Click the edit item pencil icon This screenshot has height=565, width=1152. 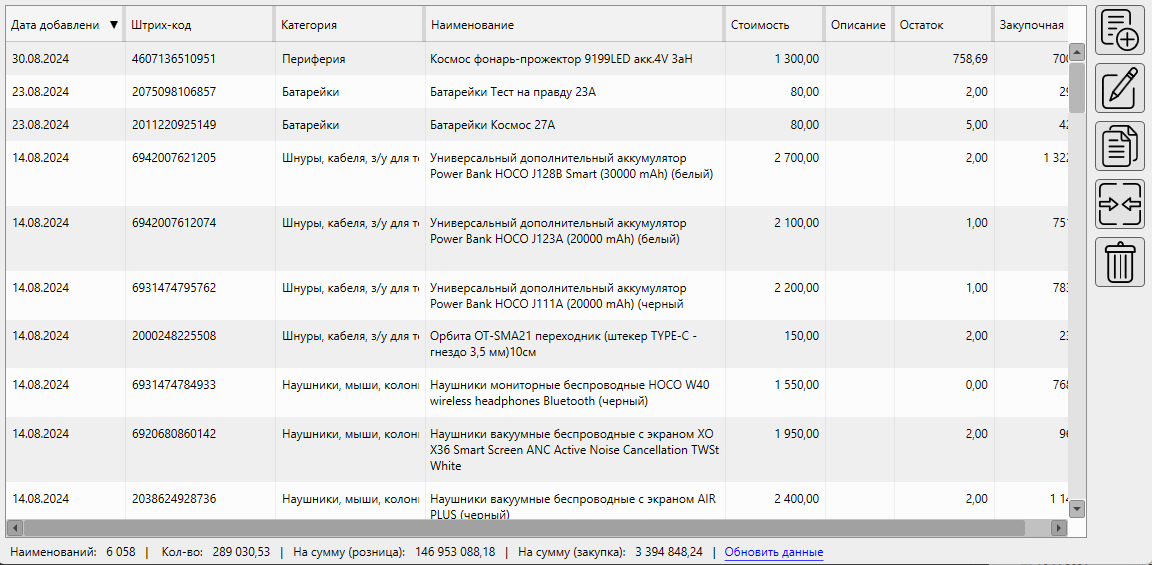tap(1120, 88)
